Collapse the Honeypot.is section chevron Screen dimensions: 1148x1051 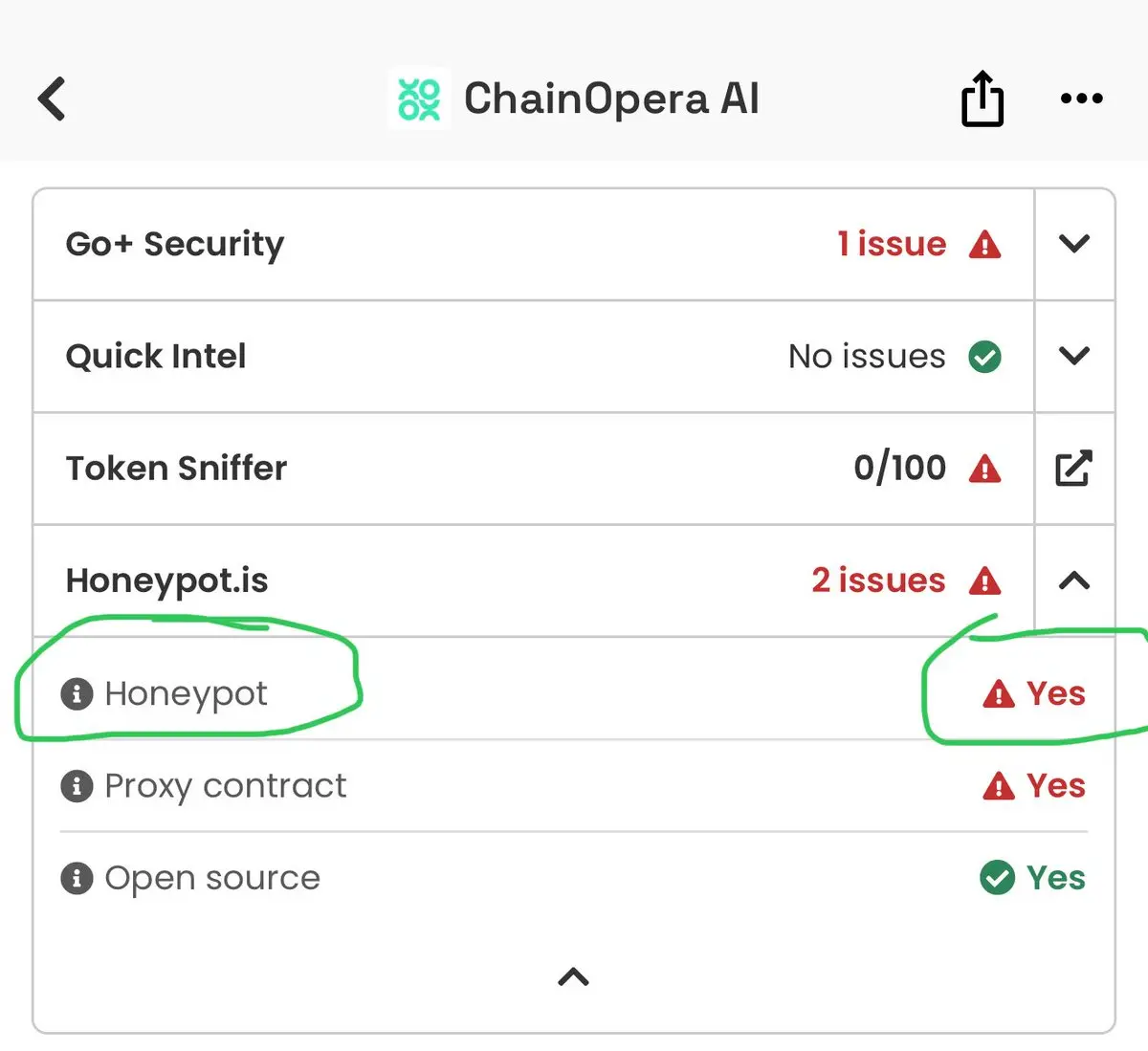1074,580
